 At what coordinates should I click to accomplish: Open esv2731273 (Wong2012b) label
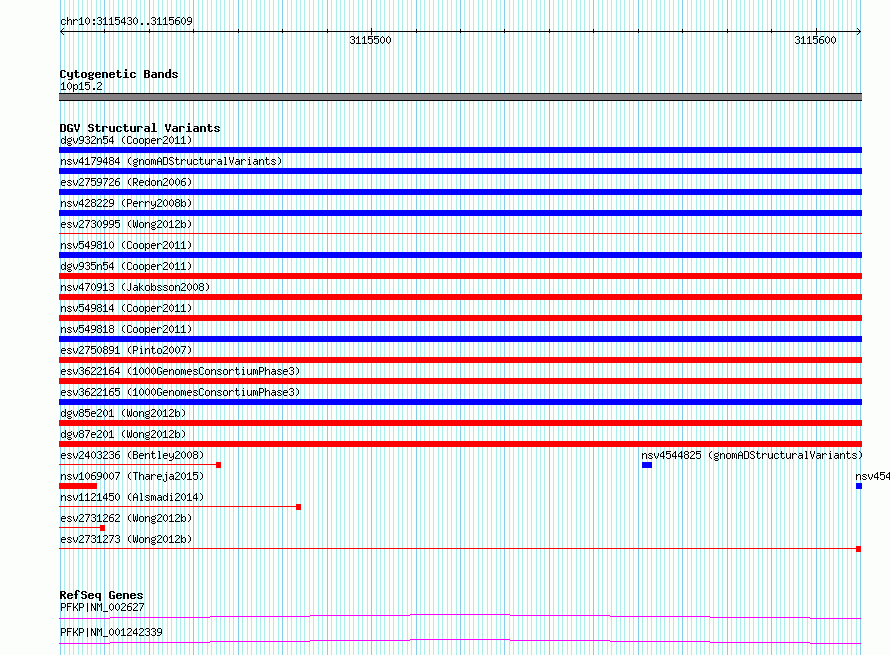coord(126,539)
